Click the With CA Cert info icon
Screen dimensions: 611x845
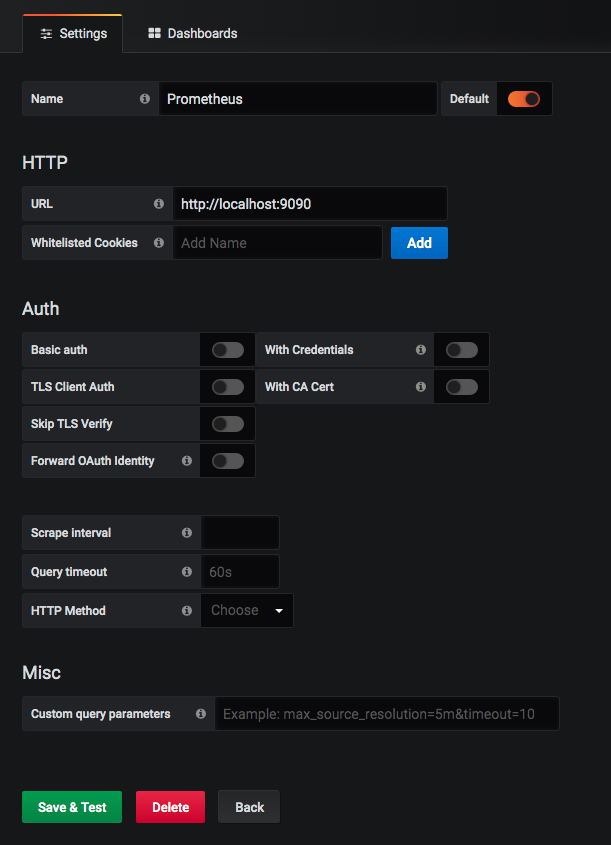coord(421,386)
